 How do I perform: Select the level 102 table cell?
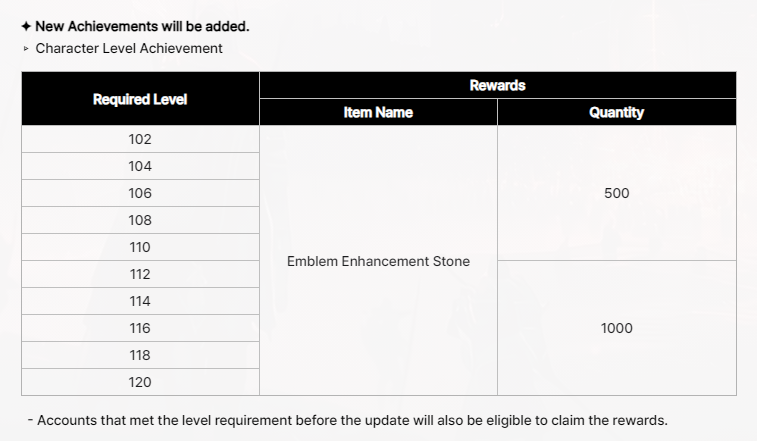[x=140, y=139]
